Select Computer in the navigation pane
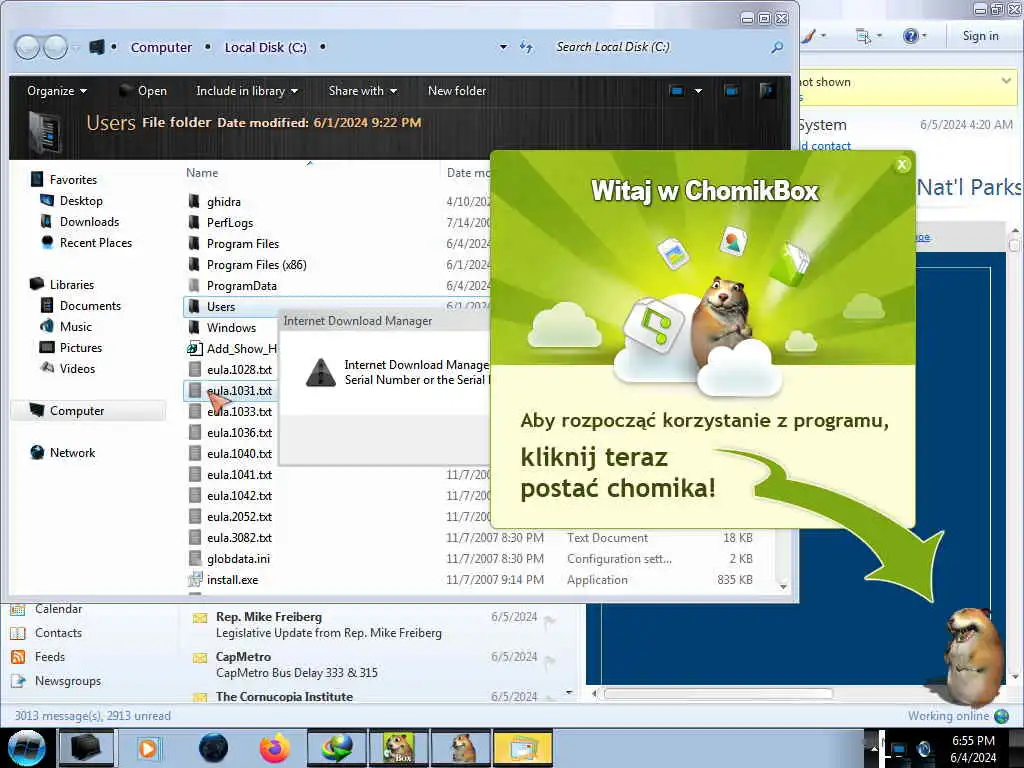The height and width of the screenshot is (768, 1024). 76,411
